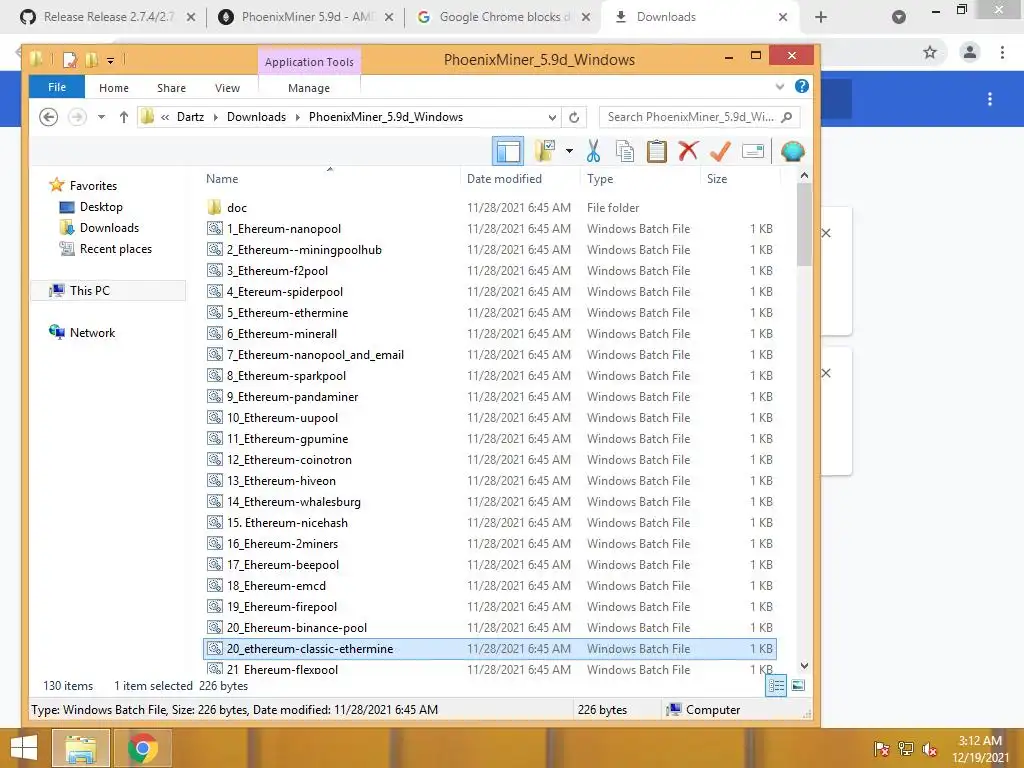Switch to the Home ribbon tab
The image size is (1024, 768).
[x=114, y=88]
